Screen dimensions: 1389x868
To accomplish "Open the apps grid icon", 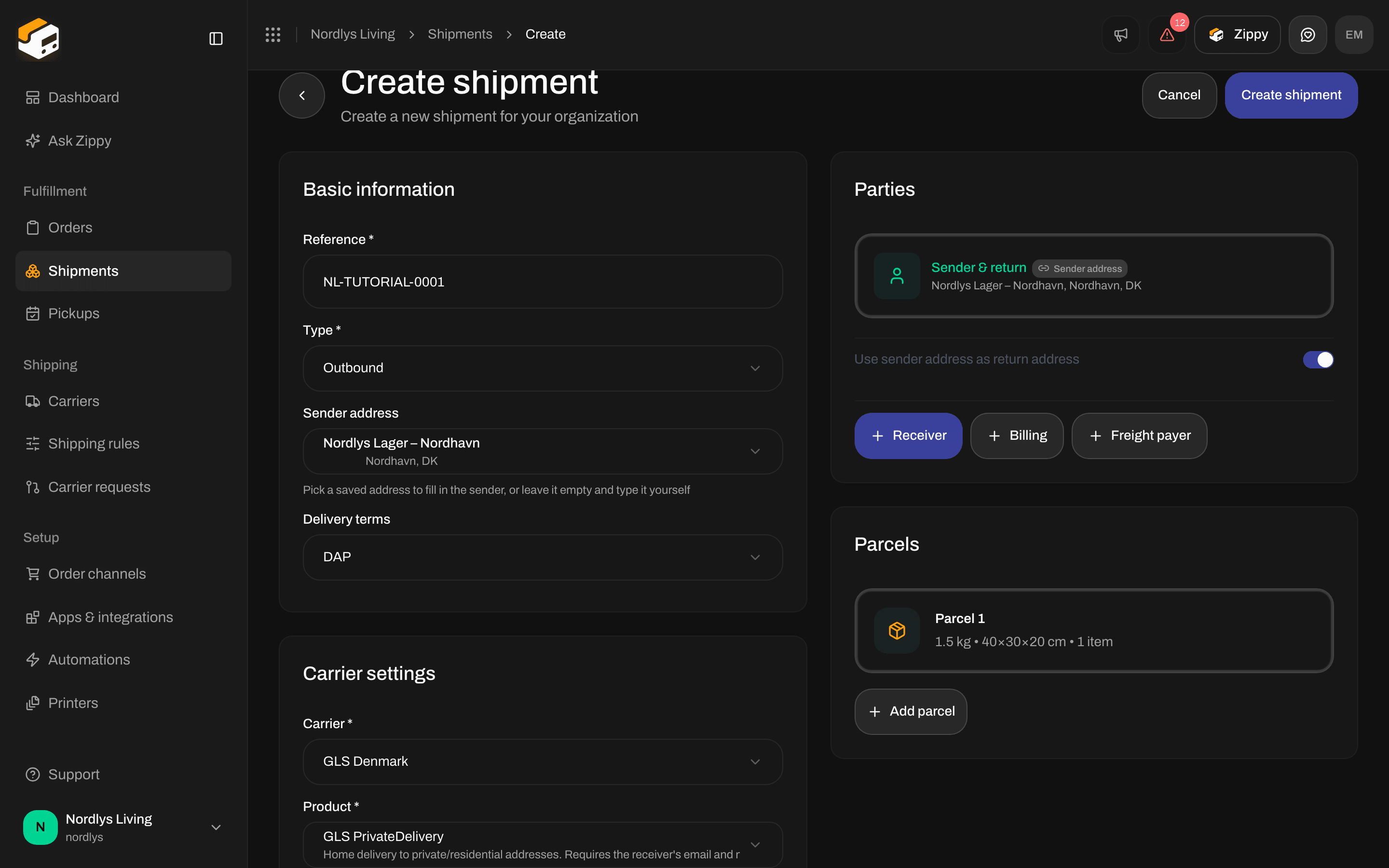I will pyautogui.click(x=272, y=34).
